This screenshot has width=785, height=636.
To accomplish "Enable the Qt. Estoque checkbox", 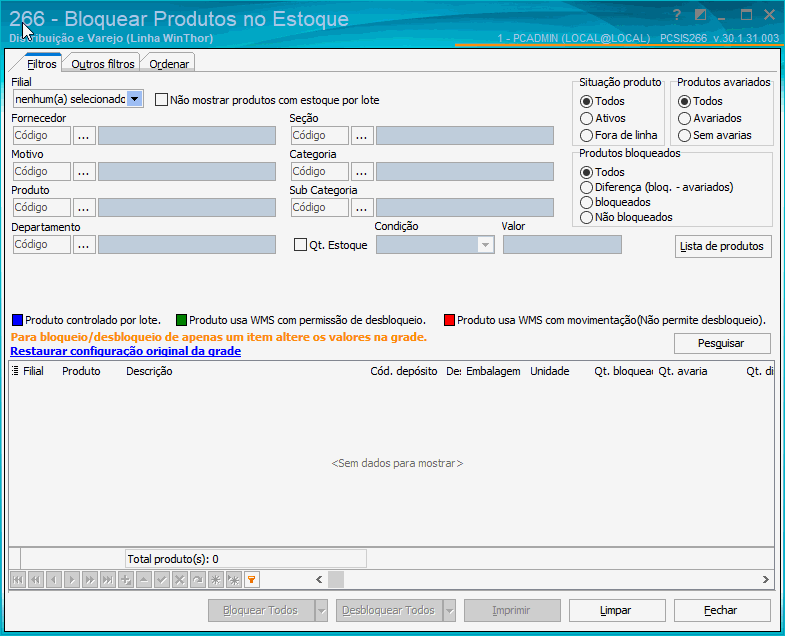I will tap(300, 245).
